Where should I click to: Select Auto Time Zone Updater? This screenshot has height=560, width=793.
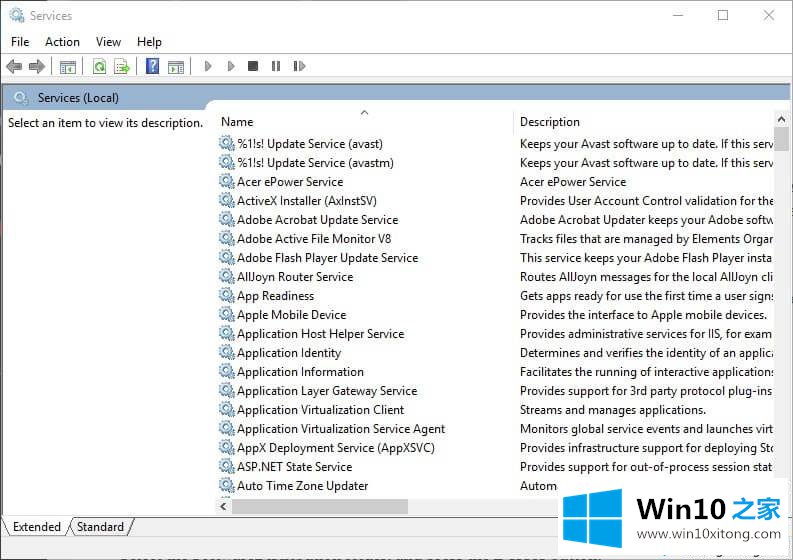302,486
